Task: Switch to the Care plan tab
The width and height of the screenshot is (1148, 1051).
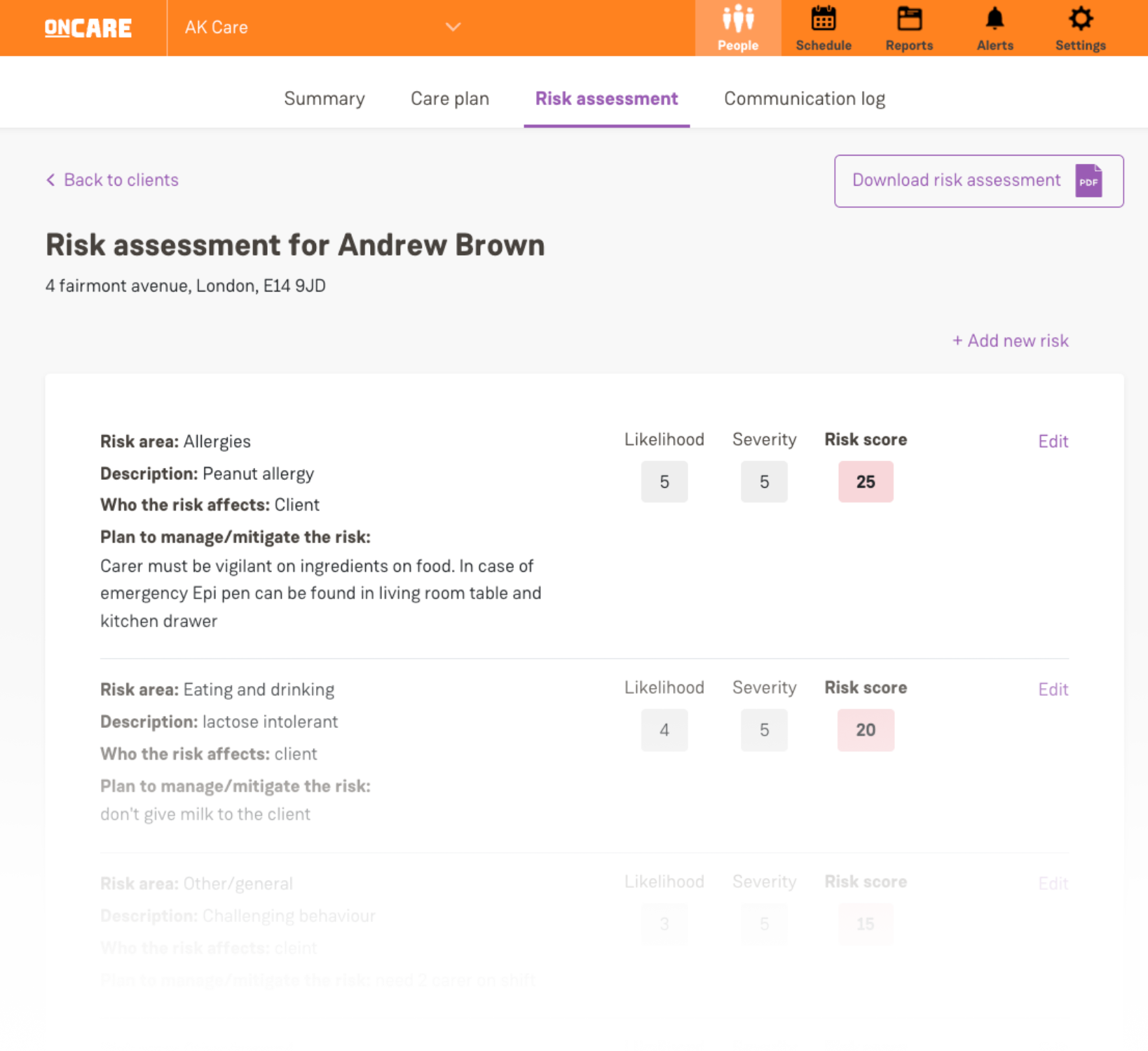Action: [449, 99]
